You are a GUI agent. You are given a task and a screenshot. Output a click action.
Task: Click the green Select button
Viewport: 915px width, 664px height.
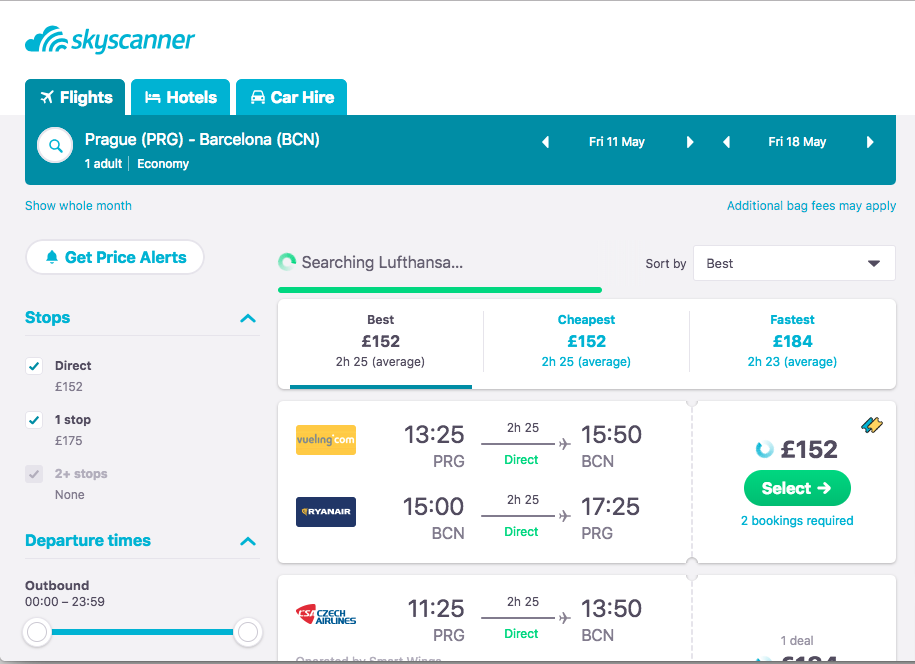click(797, 488)
